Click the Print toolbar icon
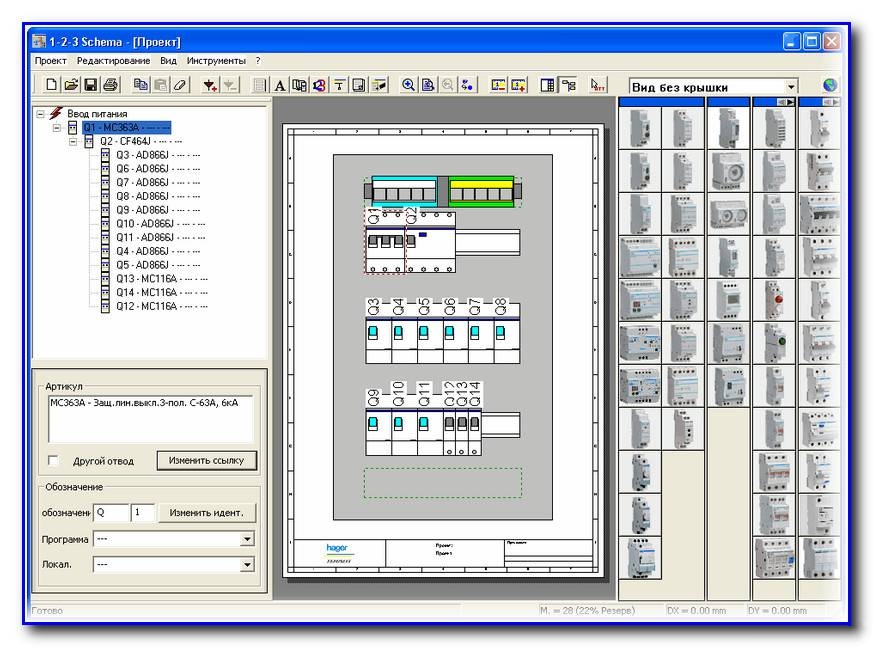The height and width of the screenshot is (647, 873). tap(110, 86)
